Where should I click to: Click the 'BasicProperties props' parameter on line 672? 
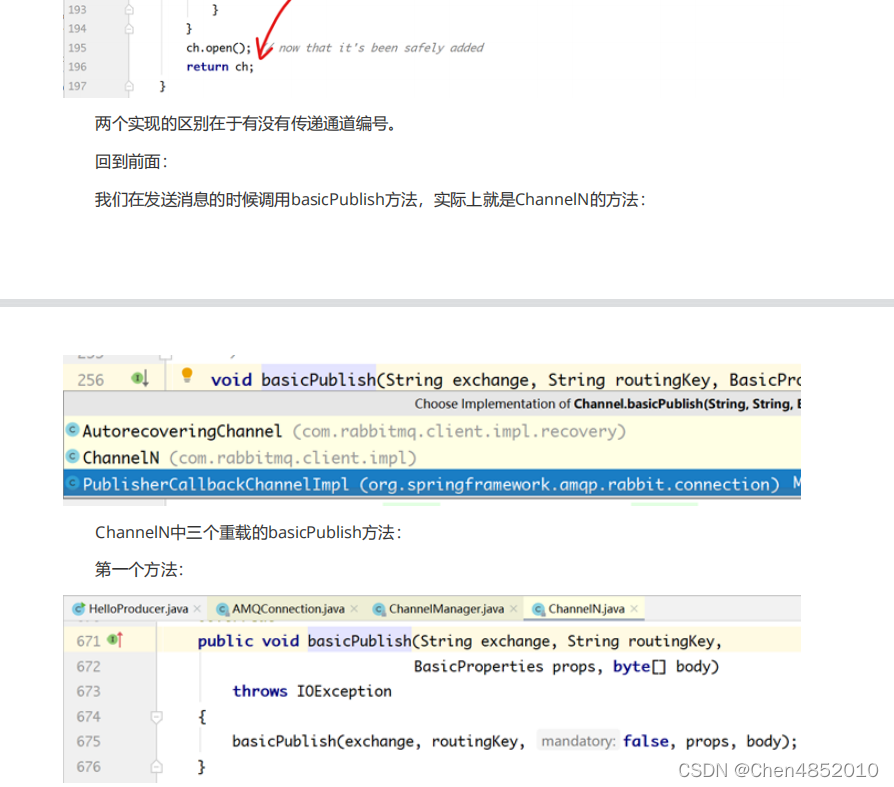pyautogui.click(x=506, y=666)
